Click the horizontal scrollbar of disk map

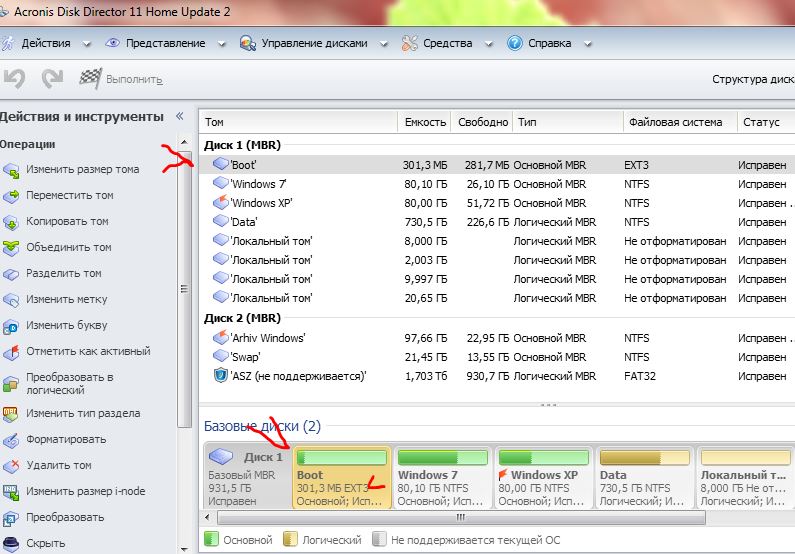[461, 518]
